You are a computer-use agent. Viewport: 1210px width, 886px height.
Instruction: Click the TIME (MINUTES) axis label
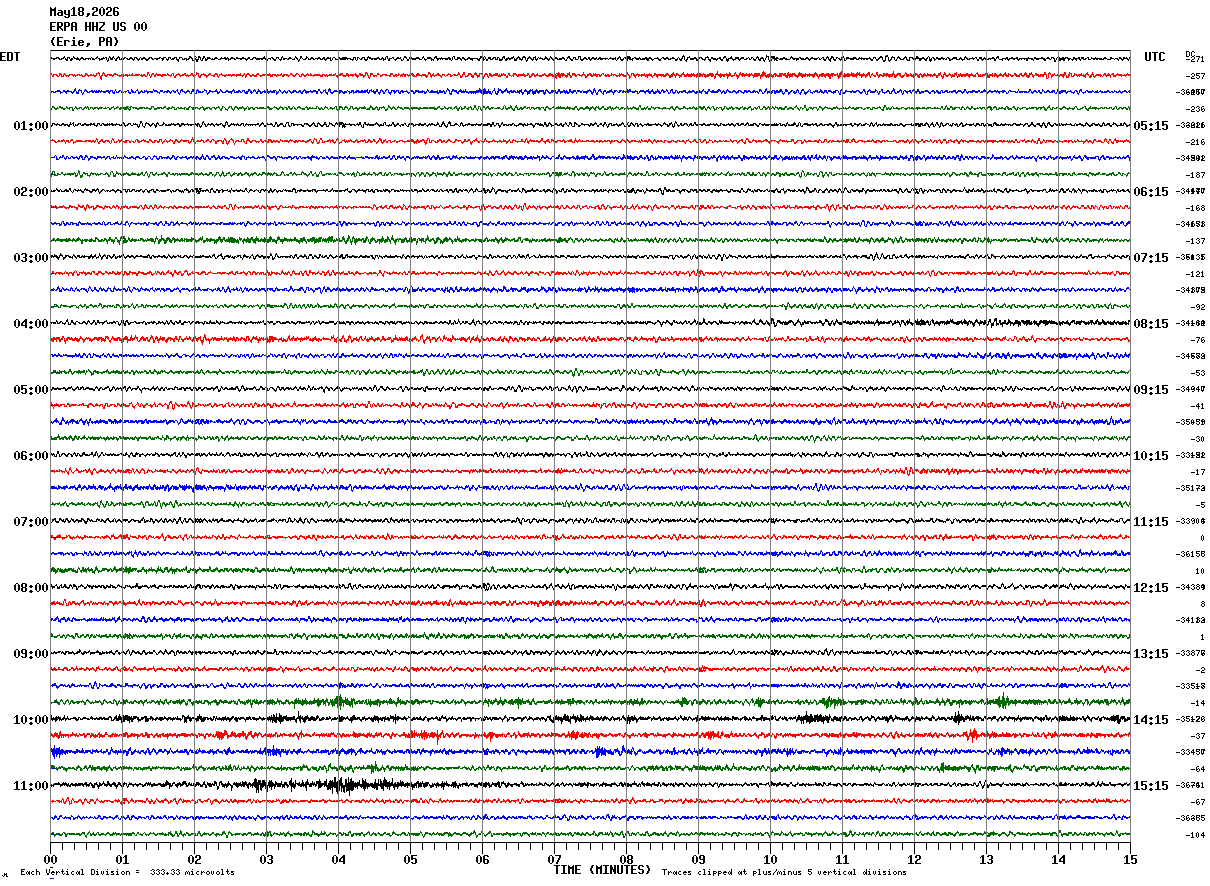pyautogui.click(x=602, y=870)
